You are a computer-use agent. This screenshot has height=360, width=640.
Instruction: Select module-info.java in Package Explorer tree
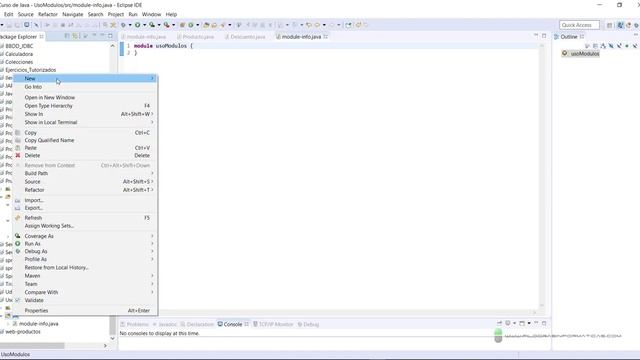tap(38, 324)
